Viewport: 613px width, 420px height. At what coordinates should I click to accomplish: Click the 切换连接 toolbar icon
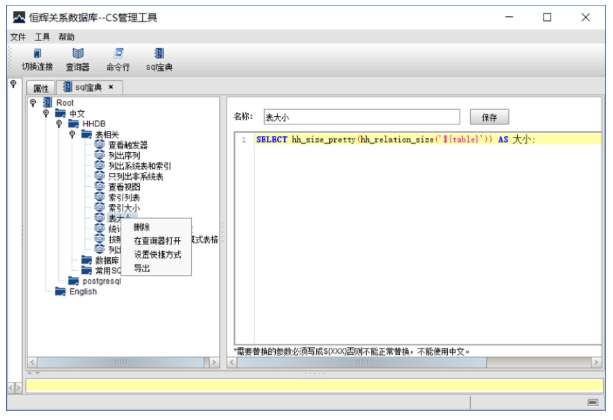click(x=38, y=53)
